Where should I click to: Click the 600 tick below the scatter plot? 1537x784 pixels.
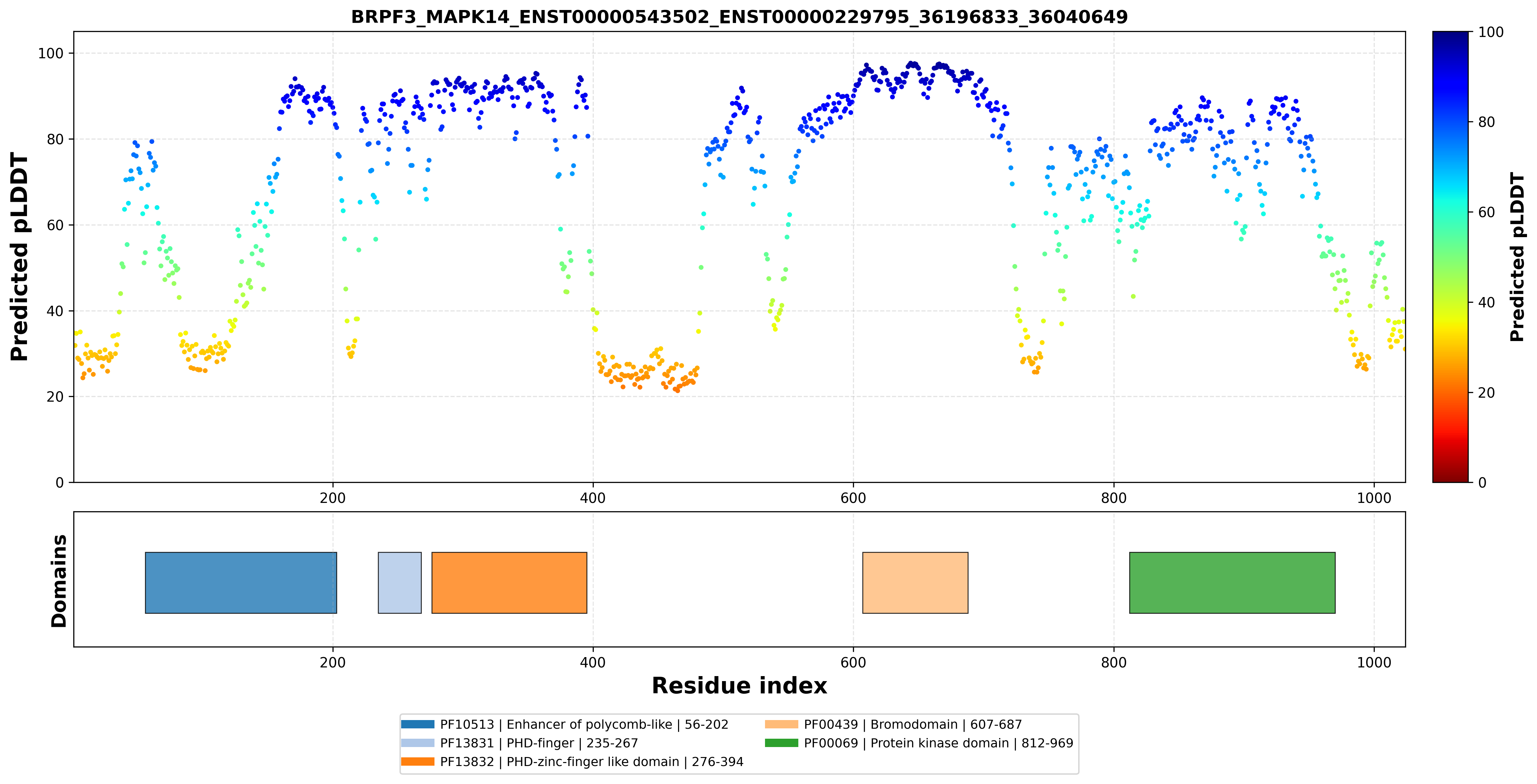[x=853, y=498]
